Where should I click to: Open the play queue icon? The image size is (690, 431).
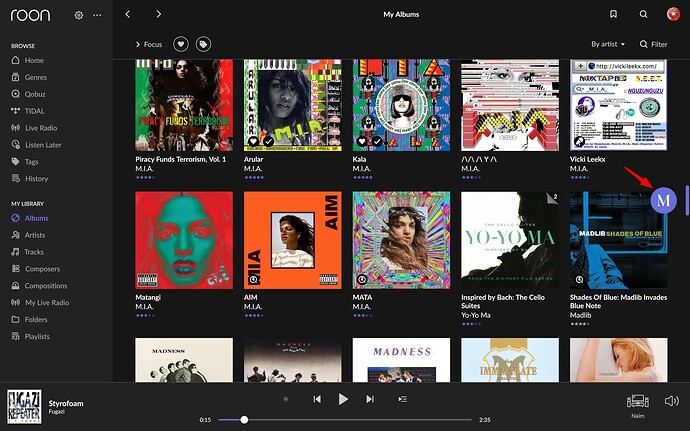coord(402,399)
